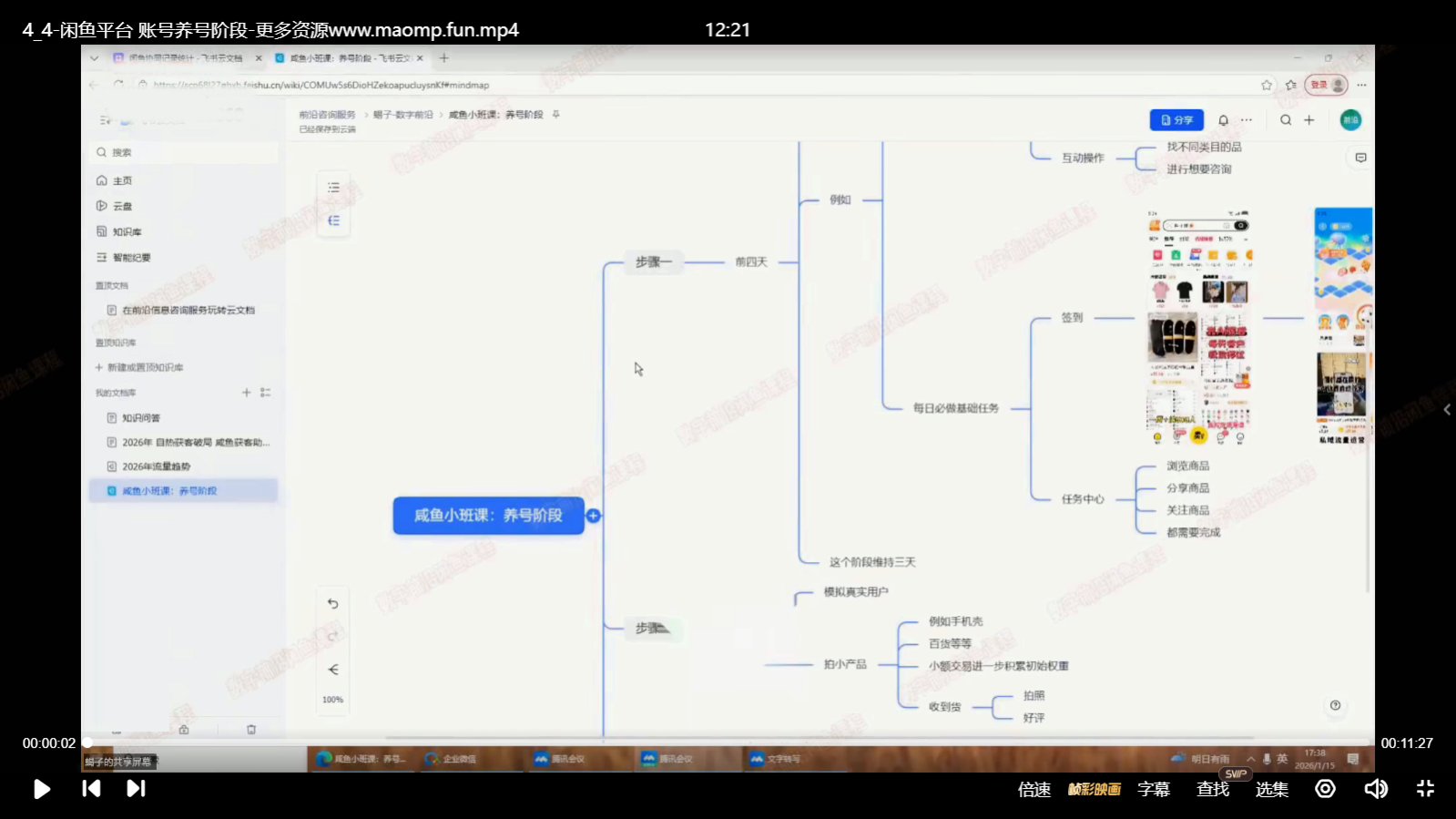
Task: Exit fullscreen mode
Action: 1425,789
